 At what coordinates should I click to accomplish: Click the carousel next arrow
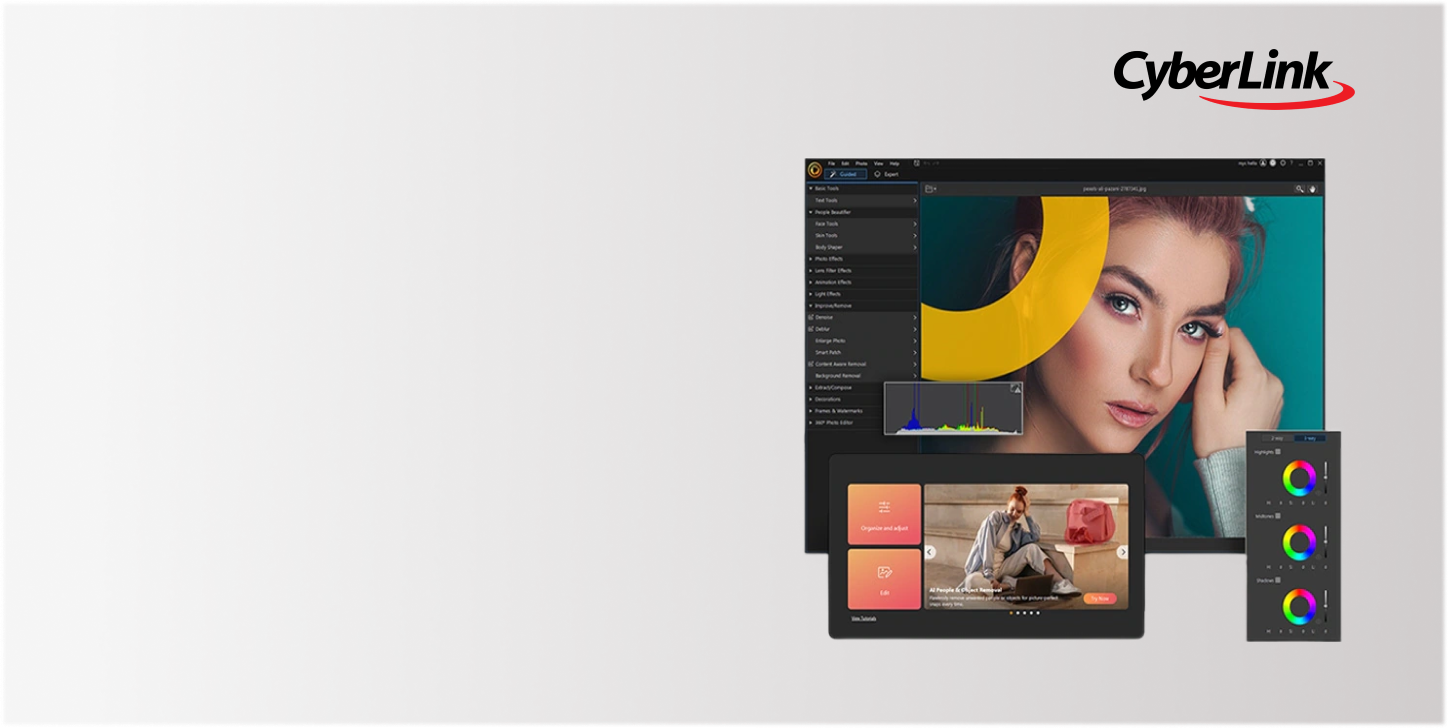pyautogui.click(x=1122, y=552)
